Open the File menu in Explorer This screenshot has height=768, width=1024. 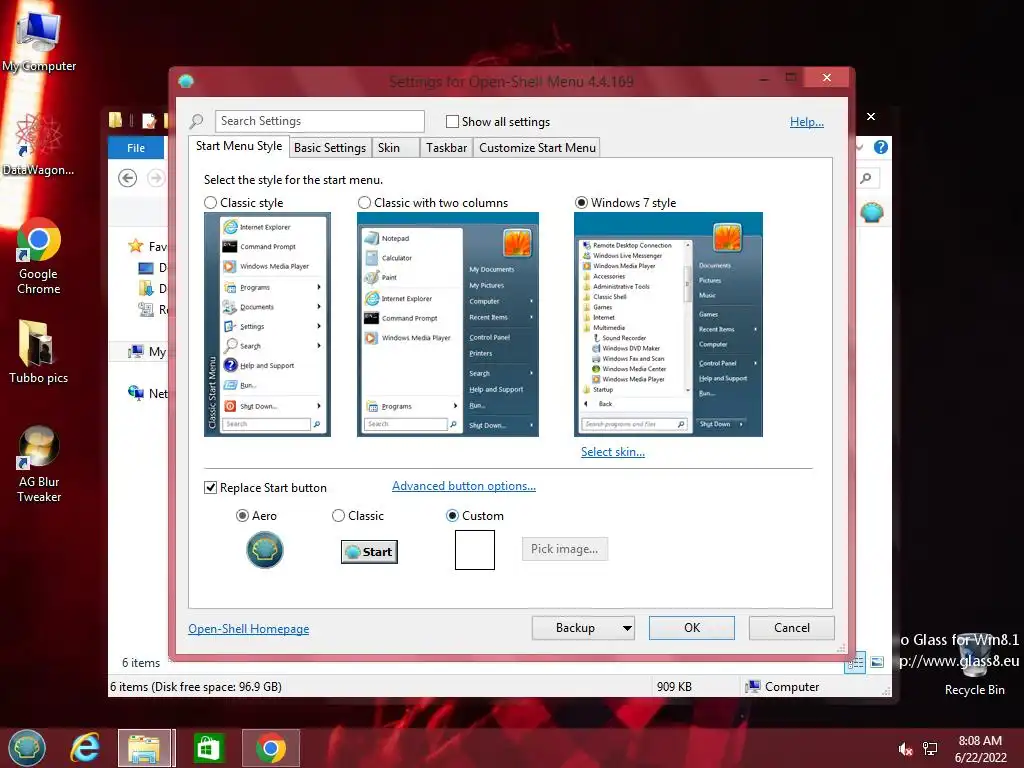136,148
